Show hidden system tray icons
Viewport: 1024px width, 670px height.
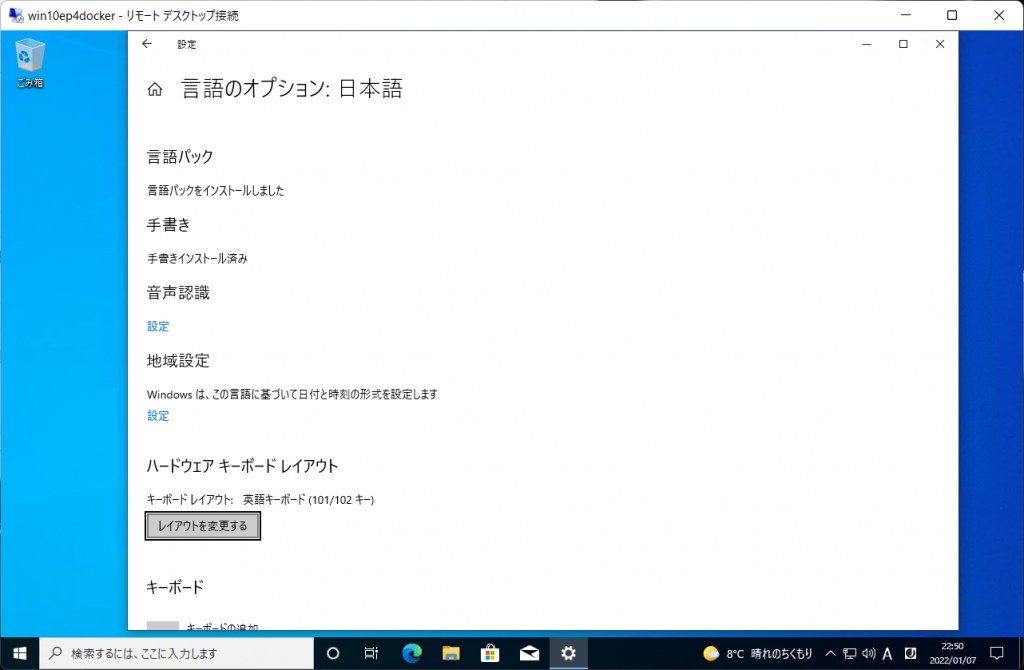[x=831, y=653]
